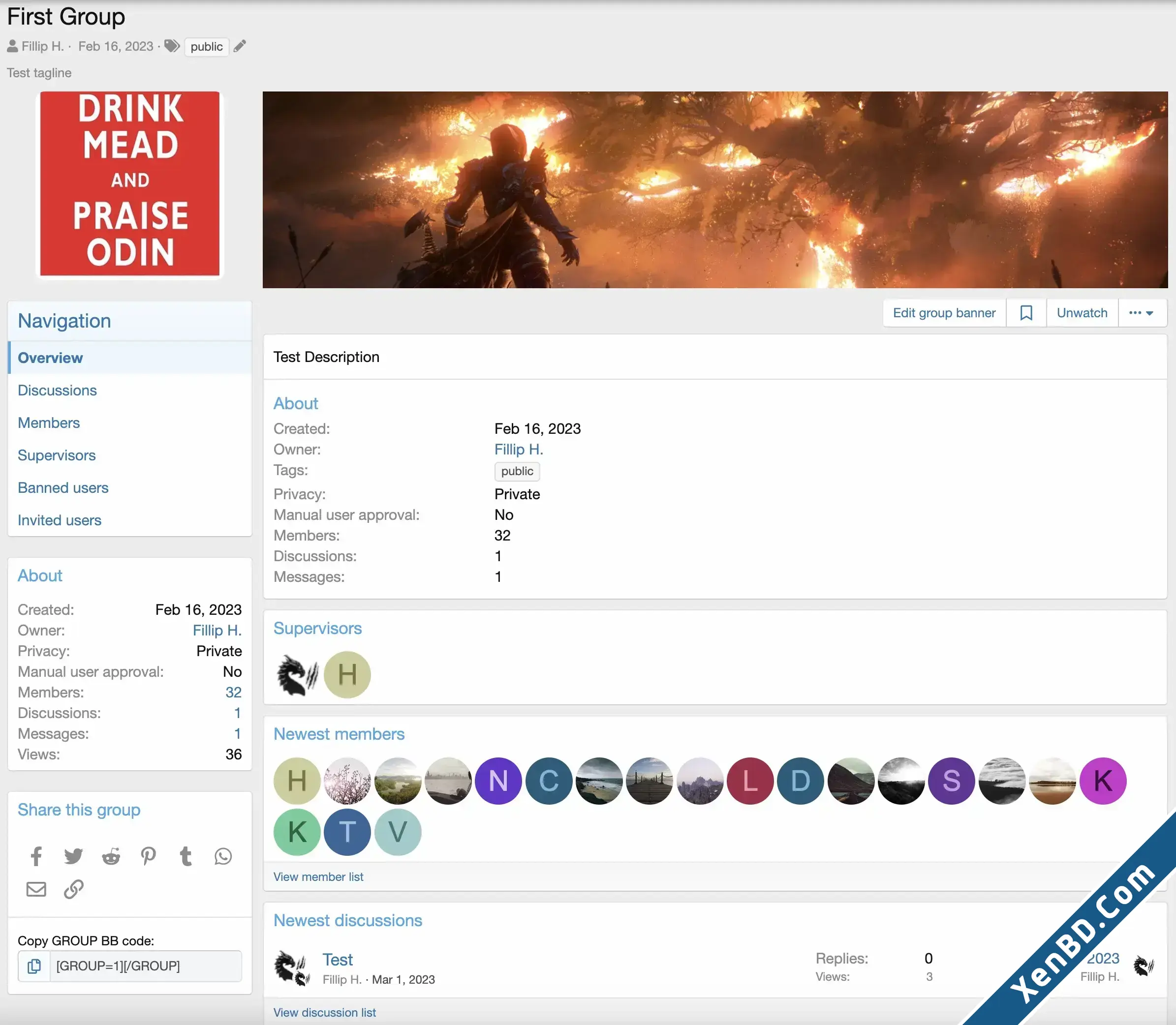
Task: Open the purple S member avatar
Action: click(x=952, y=781)
